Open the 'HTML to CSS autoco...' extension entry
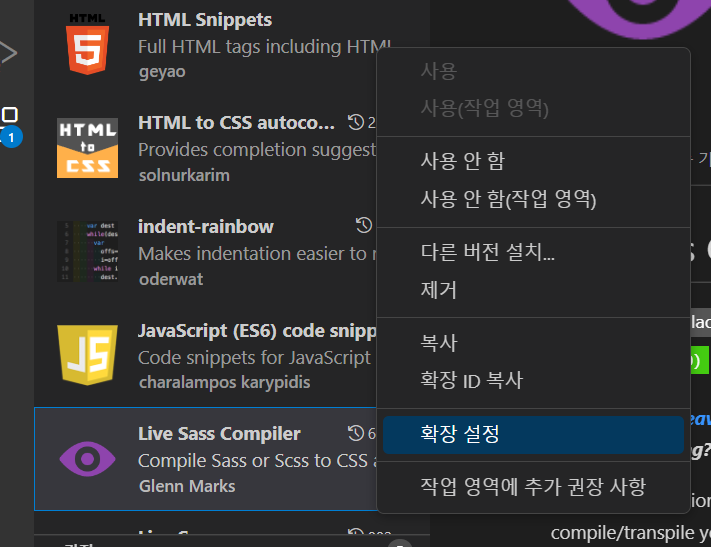This screenshot has height=547, width=711. click(x=236, y=123)
